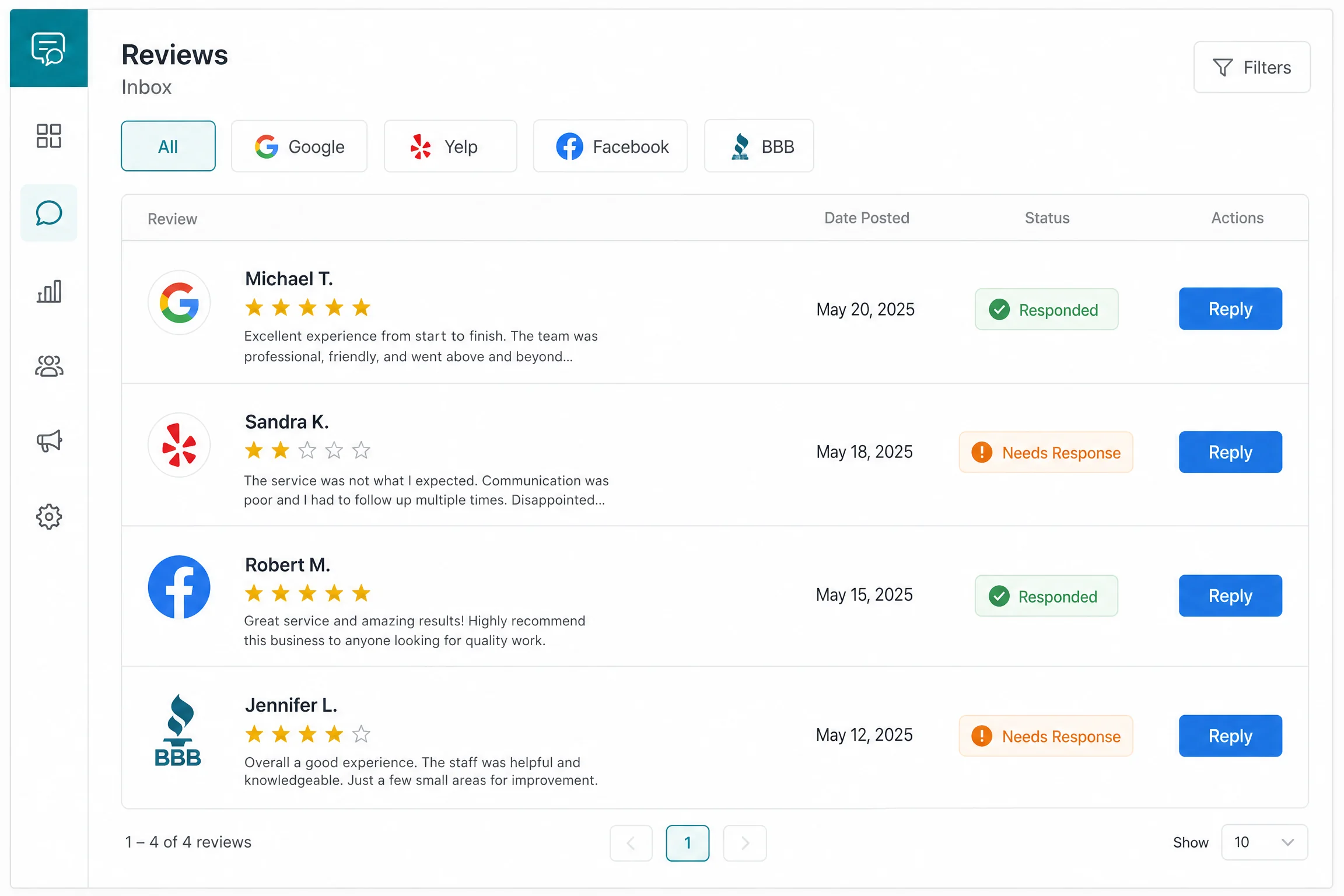Click the Inbox subtitle
The height and width of the screenshot is (896, 1344).
coord(146,87)
